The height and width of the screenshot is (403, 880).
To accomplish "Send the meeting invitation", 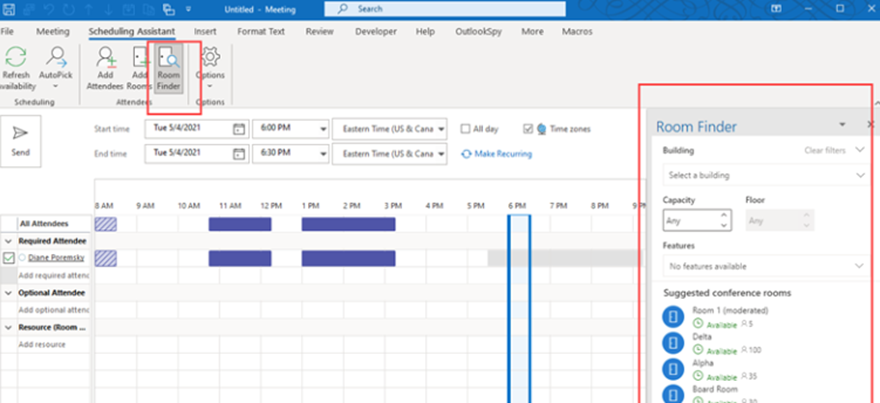I will [21, 141].
